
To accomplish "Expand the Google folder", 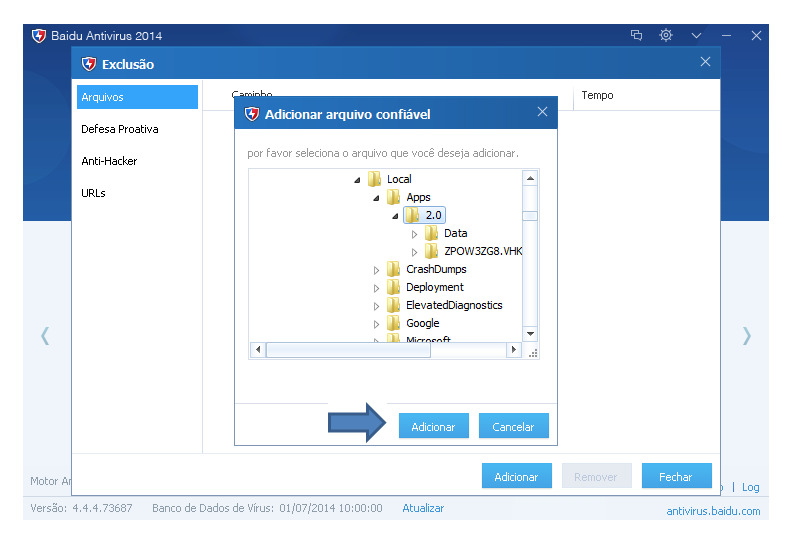I will point(376,324).
